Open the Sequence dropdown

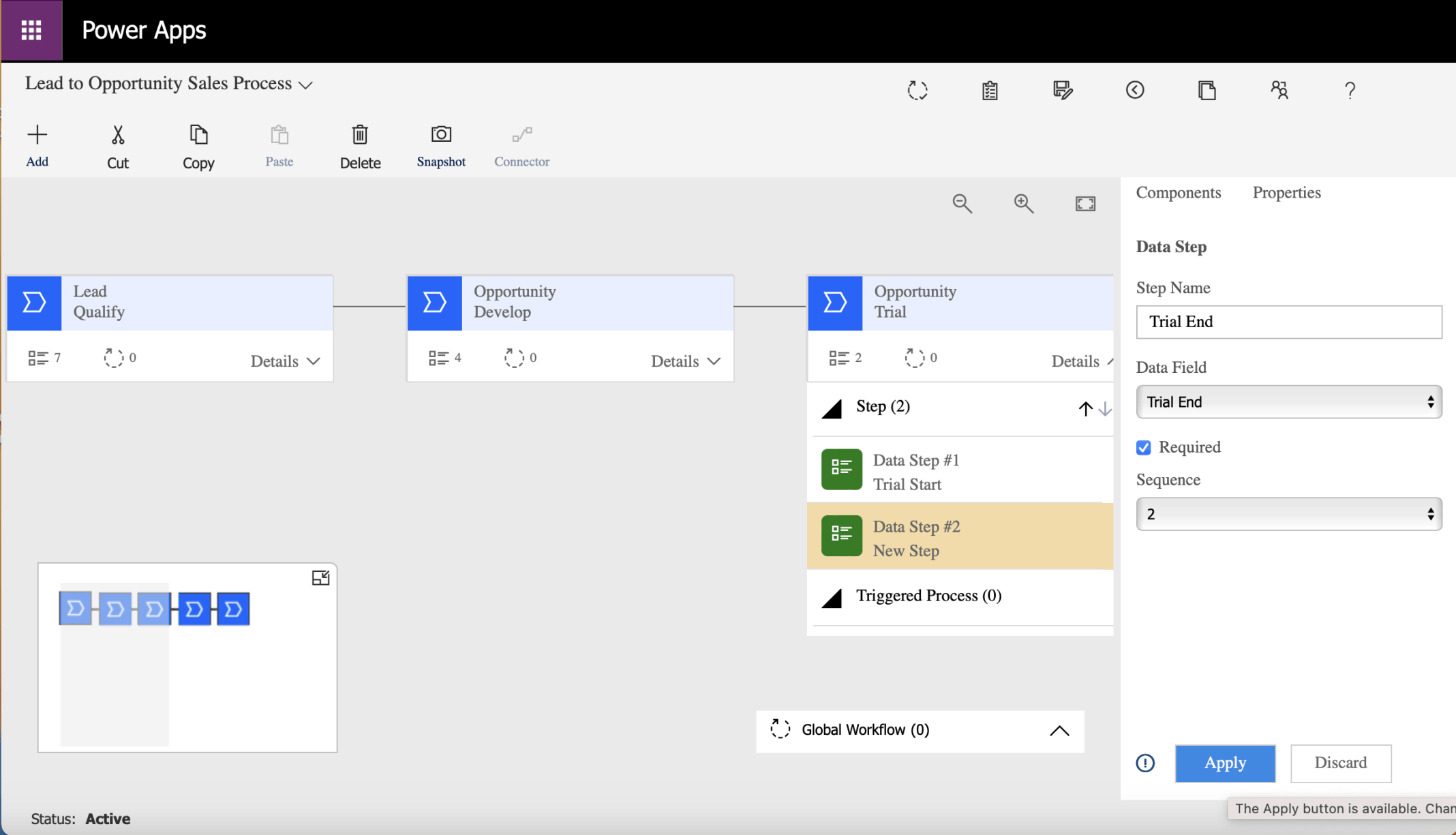1288,514
